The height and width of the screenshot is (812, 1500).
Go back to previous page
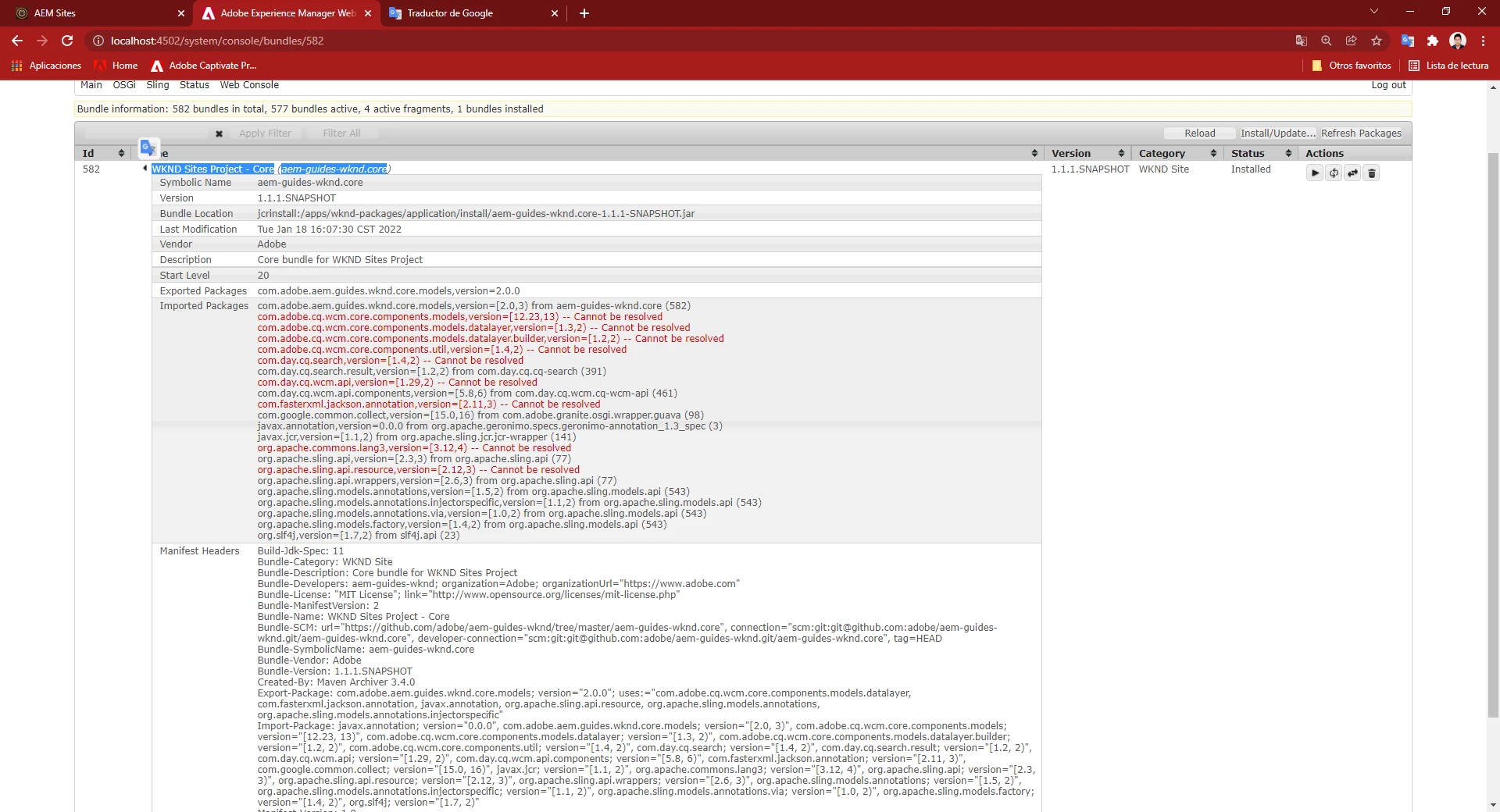coord(17,41)
